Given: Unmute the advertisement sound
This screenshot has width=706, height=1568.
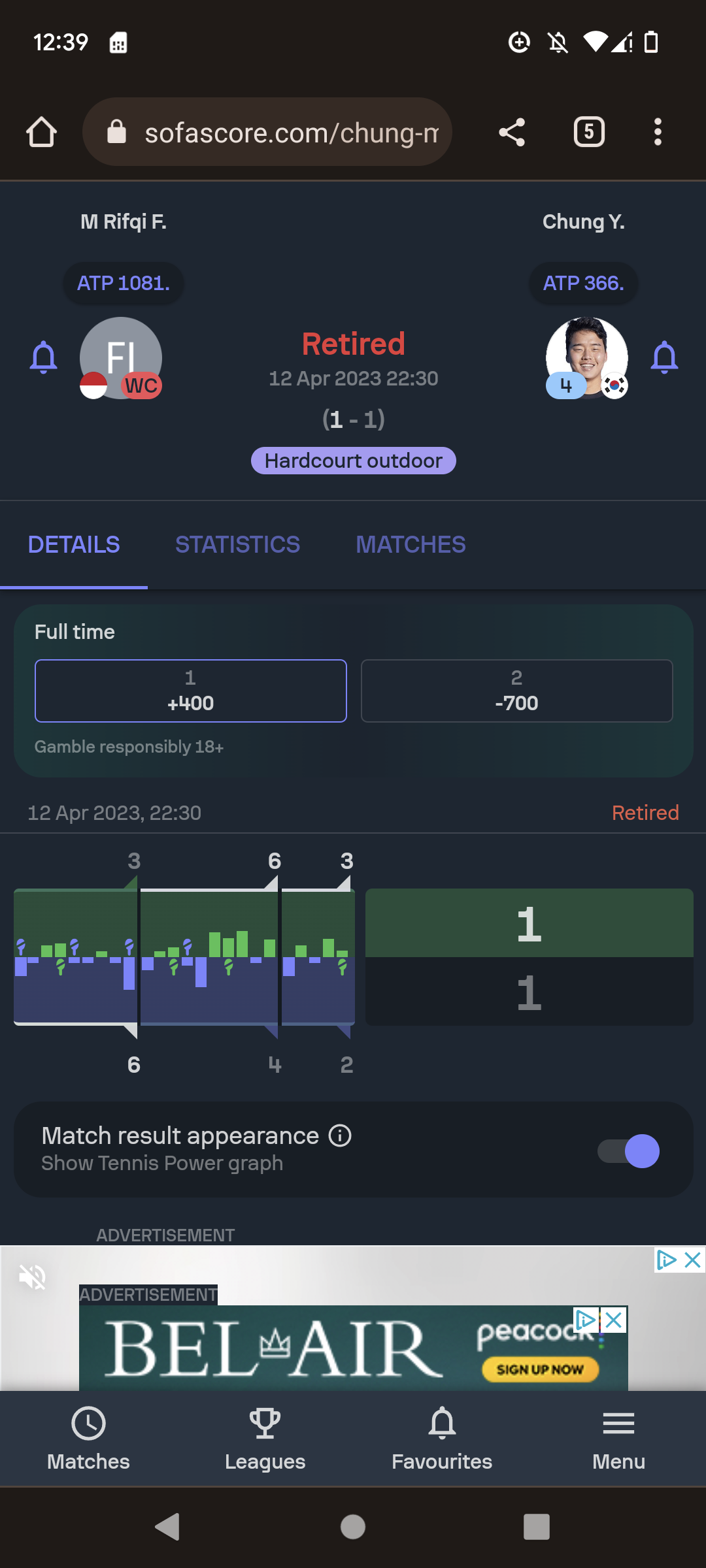Looking at the screenshot, I should [x=32, y=1277].
